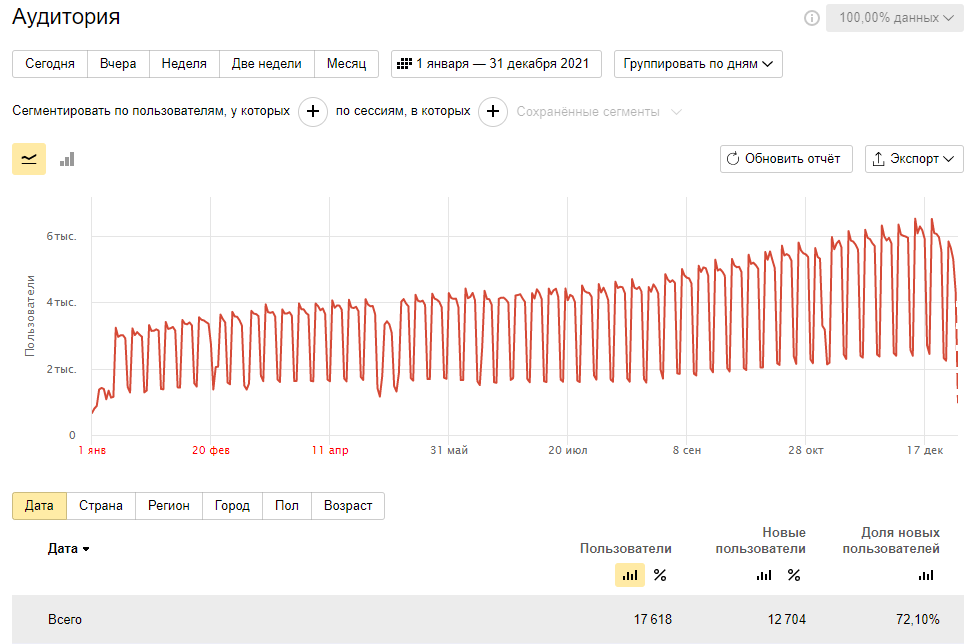This screenshot has width=976, height=644.
Task: Open date range 1 января — 31 декабря 2021
Action: 496,64
